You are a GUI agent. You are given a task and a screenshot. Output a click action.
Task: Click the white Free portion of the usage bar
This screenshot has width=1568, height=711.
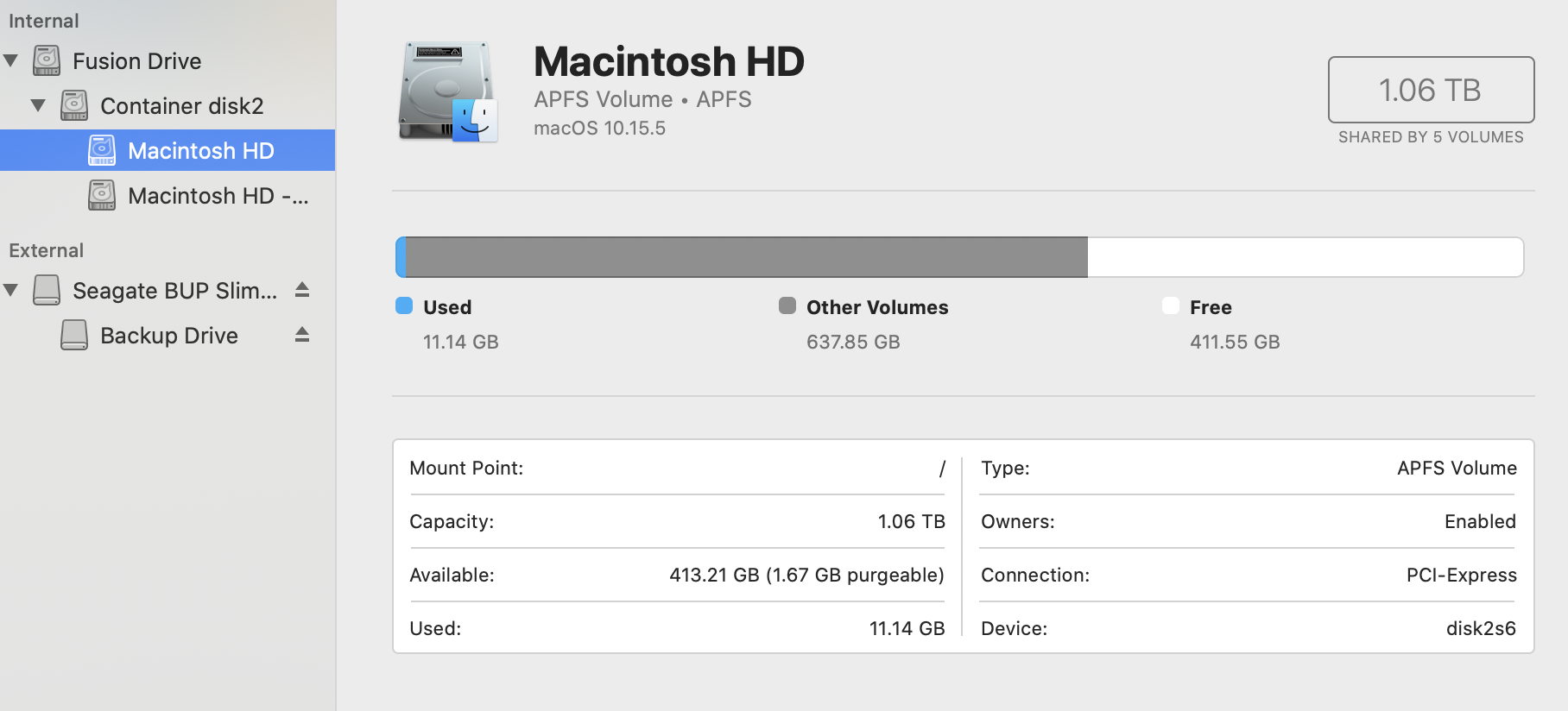[1306, 257]
